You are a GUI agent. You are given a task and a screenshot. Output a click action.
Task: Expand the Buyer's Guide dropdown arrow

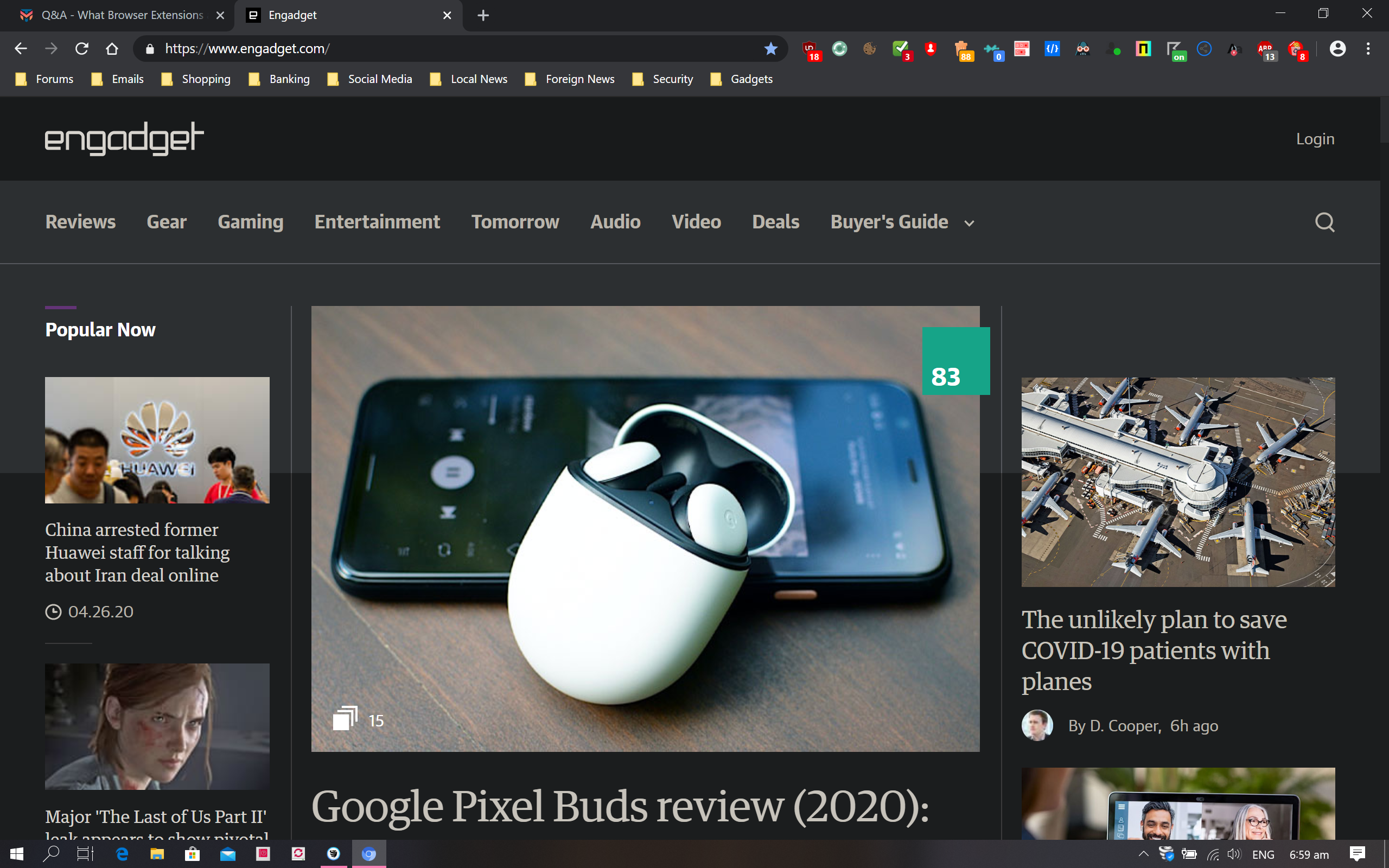(x=970, y=224)
